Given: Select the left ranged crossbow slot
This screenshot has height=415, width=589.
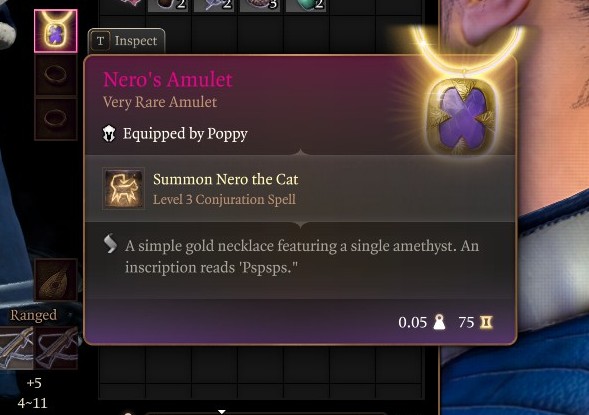Looking at the screenshot, I should [x=17, y=347].
